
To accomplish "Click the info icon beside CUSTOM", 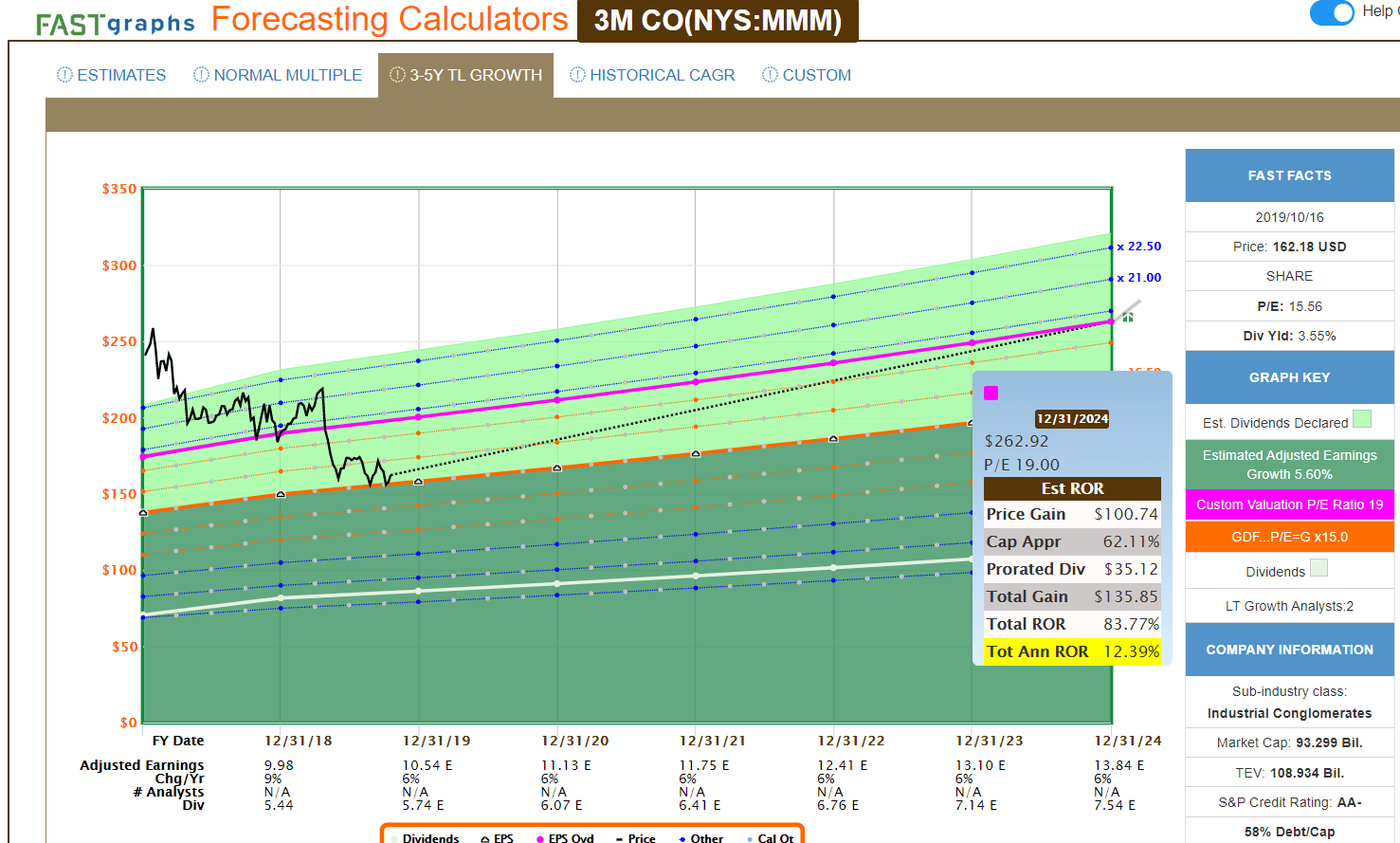I will click(x=770, y=75).
